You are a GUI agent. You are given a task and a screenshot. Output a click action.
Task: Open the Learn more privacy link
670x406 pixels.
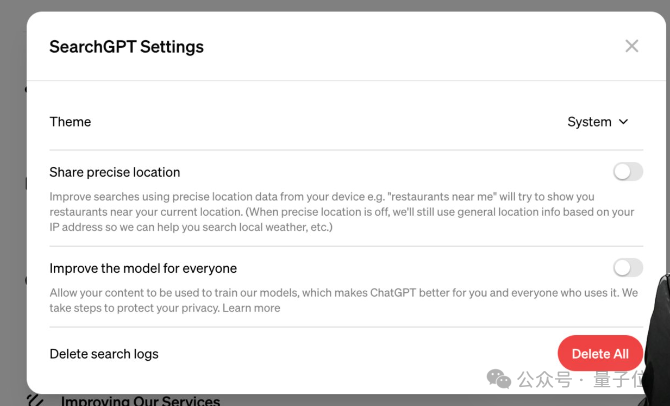pyautogui.click(x=251, y=308)
